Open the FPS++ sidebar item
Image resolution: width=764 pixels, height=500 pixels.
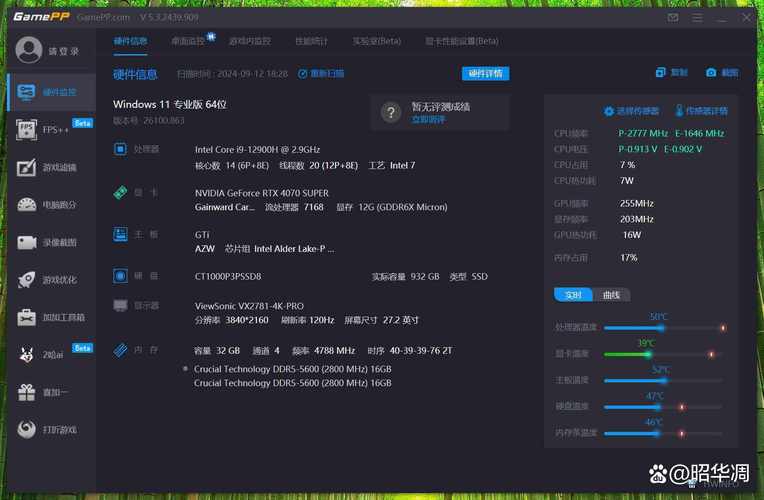point(52,130)
